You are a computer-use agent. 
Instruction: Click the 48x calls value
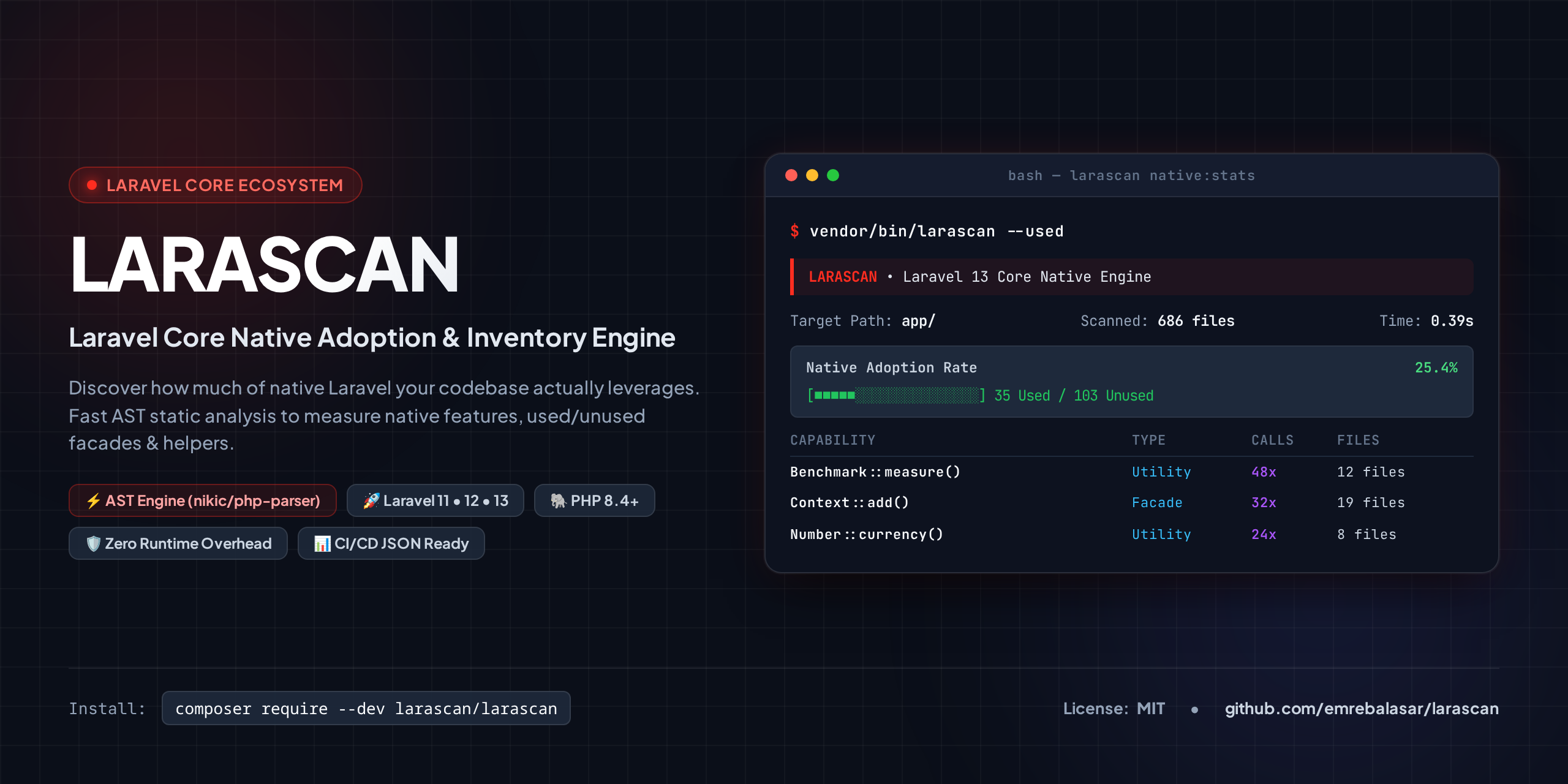(x=1264, y=472)
